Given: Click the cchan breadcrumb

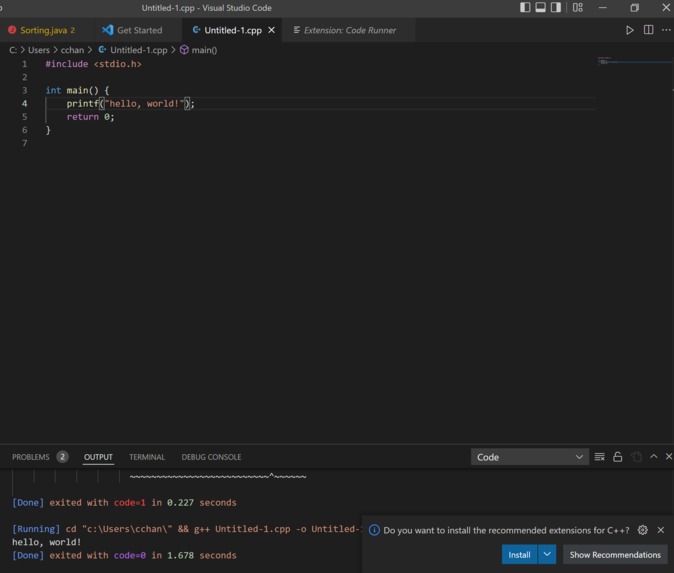Looking at the screenshot, I should [72, 50].
